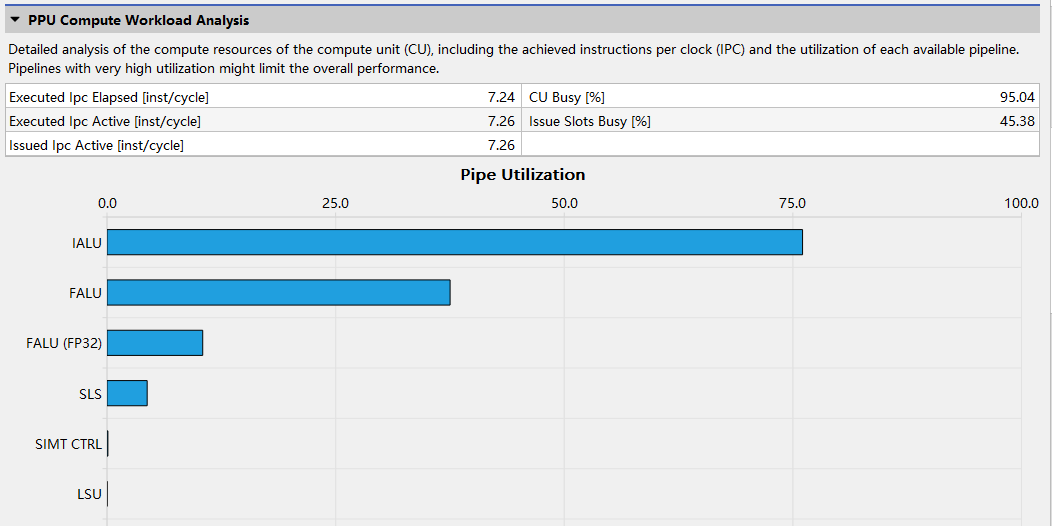Click the Executed Ipc Elapsed metric row

tap(262, 97)
